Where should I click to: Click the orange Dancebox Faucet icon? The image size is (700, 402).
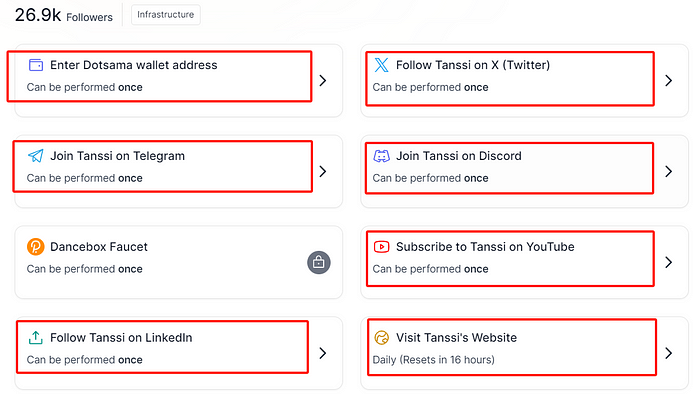coord(36,247)
